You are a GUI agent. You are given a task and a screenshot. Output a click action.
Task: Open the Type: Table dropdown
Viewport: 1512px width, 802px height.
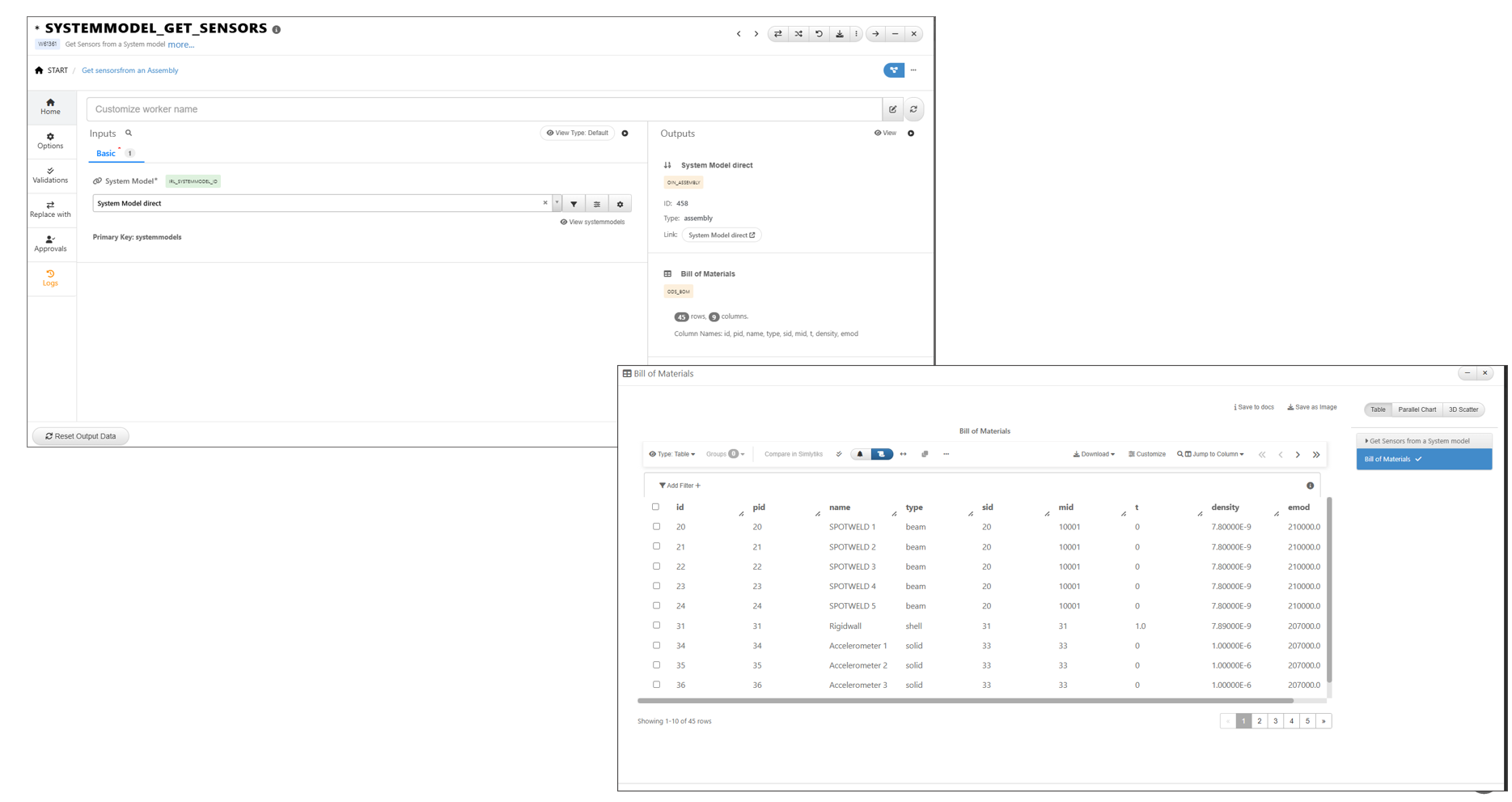[671, 454]
